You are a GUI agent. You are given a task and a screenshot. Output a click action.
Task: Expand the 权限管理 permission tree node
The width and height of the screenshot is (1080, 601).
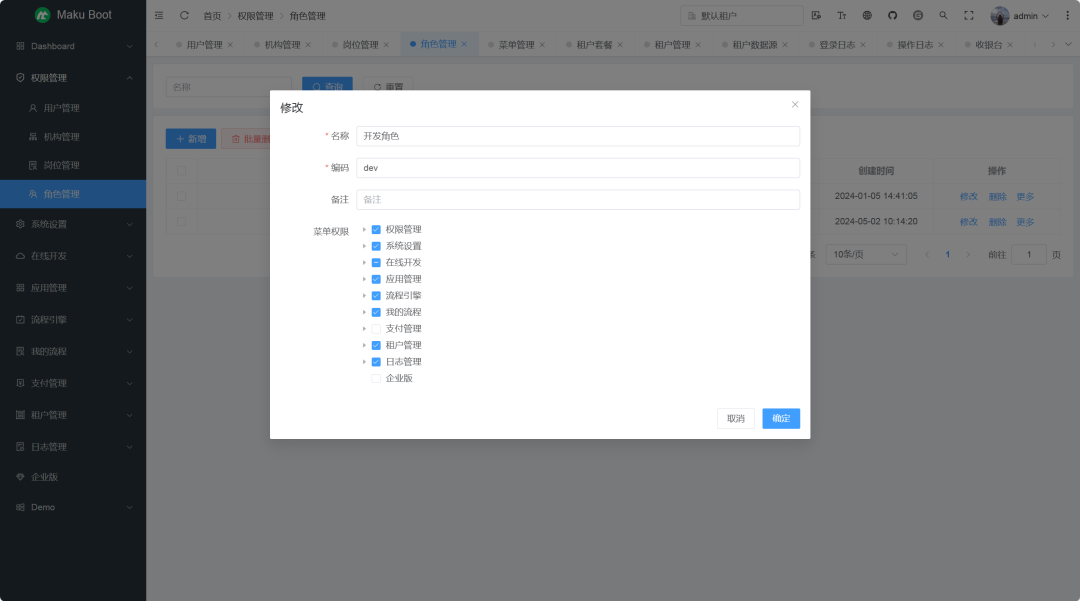coord(365,229)
